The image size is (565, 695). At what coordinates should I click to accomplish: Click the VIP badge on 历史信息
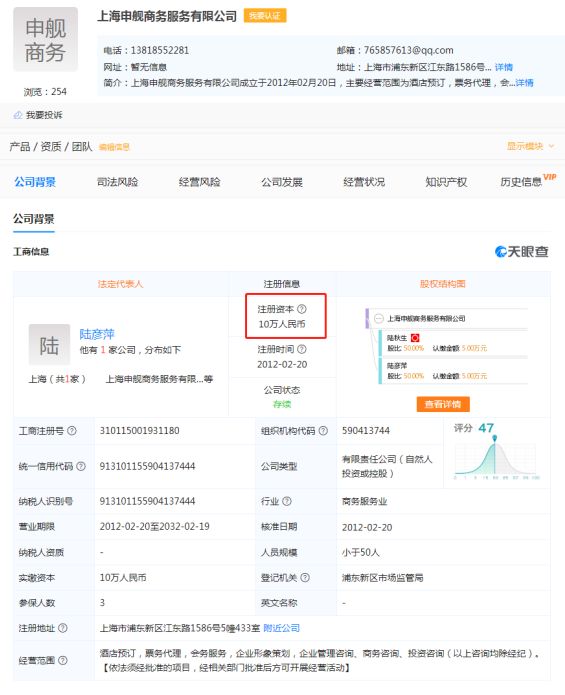click(x=549, y=177)
